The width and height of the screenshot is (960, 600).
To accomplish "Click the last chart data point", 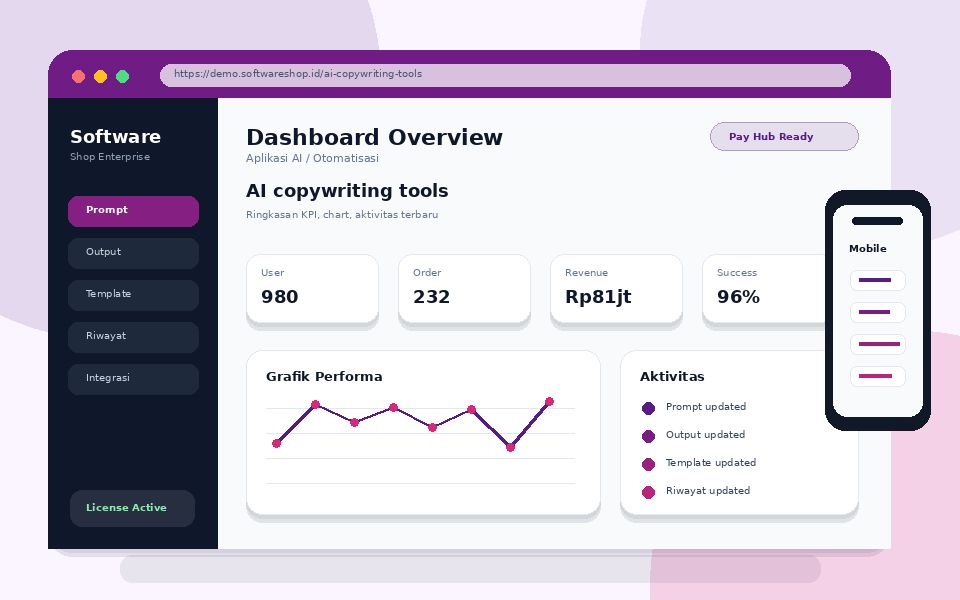I will pos(549,402).
